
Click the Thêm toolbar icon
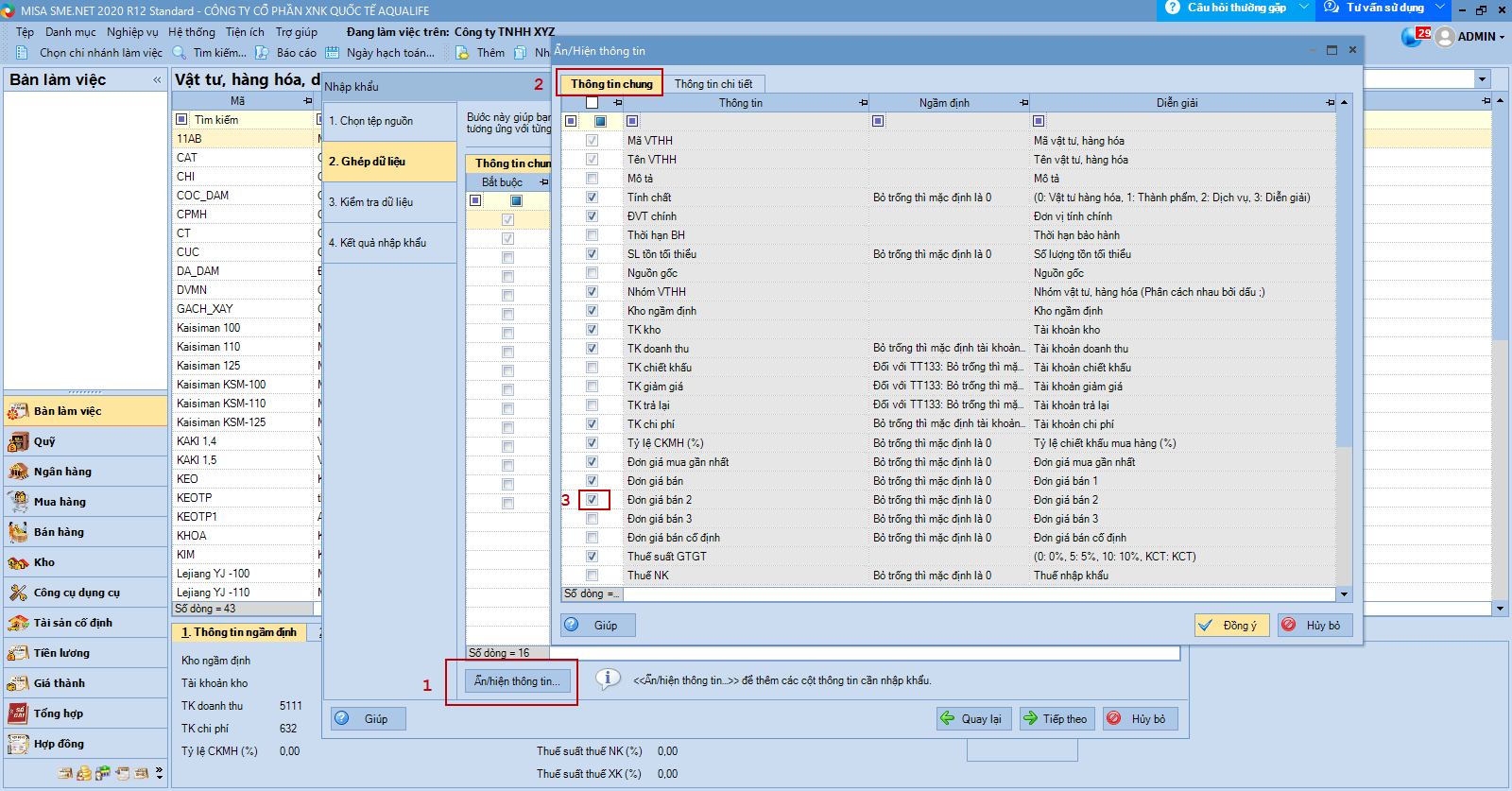462,53
